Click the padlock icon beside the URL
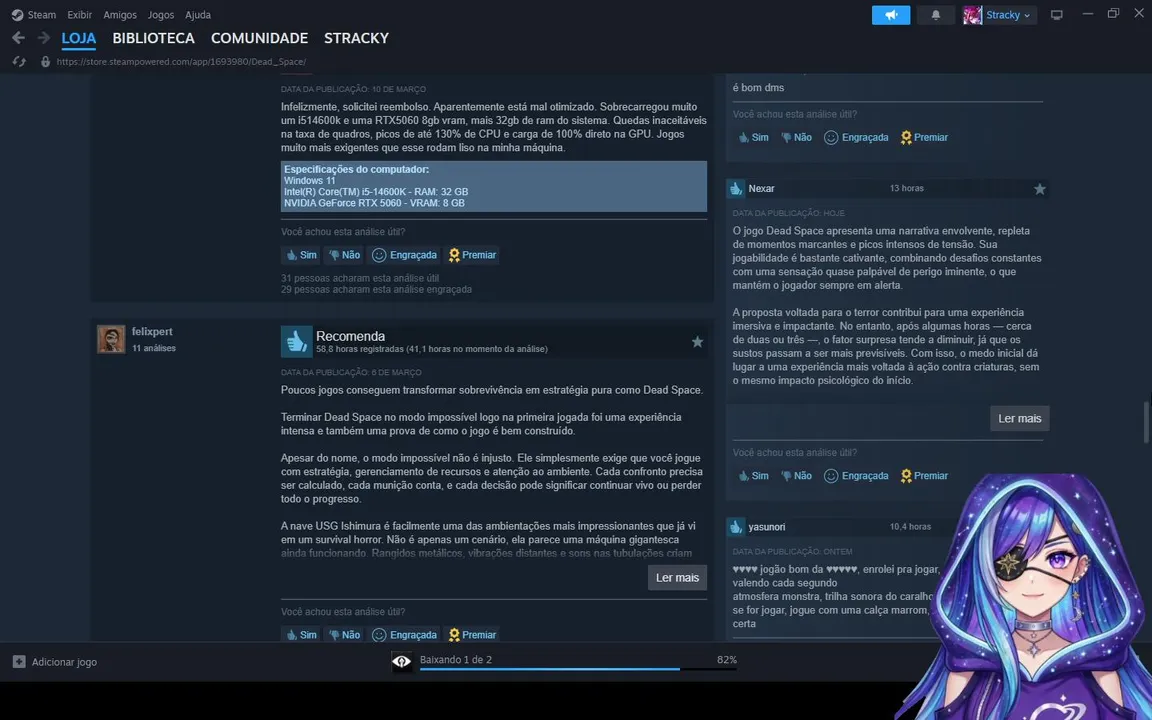The height and width of the screenshot is (720, 1152). pyautogui.click(x=46, y=62)
